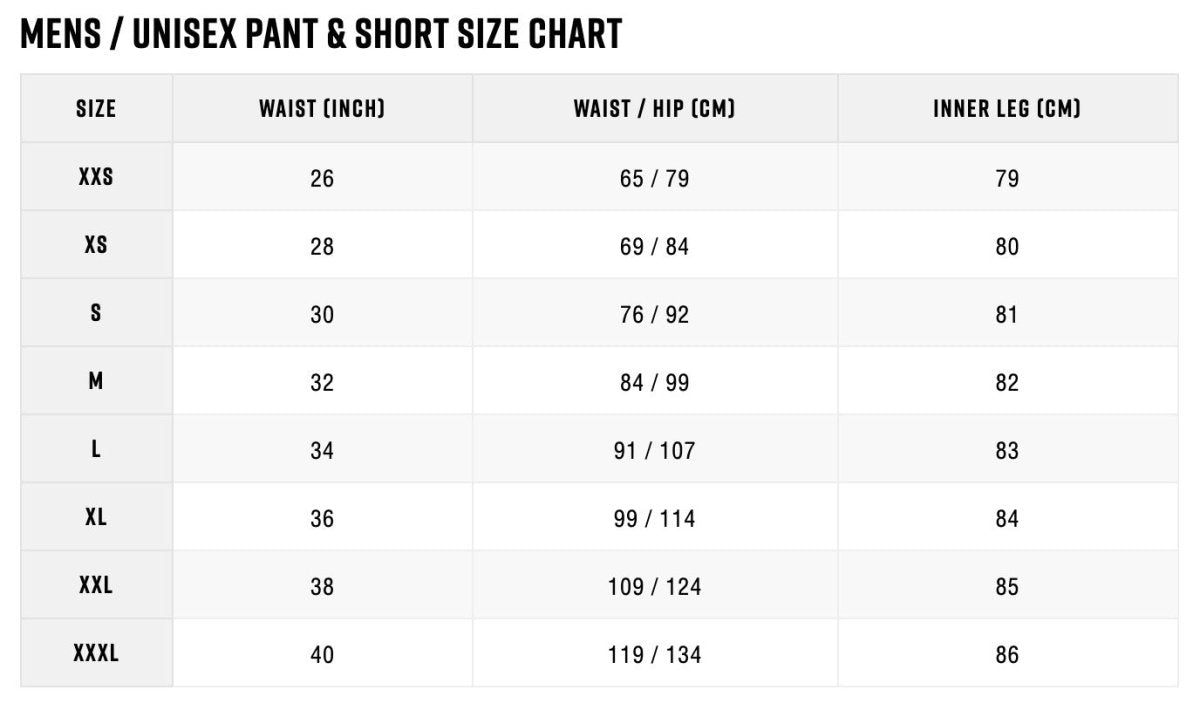Click the inner leg 79 cell
Image resolution: width=1200 pixels, height=717 pixels.
1007,179
